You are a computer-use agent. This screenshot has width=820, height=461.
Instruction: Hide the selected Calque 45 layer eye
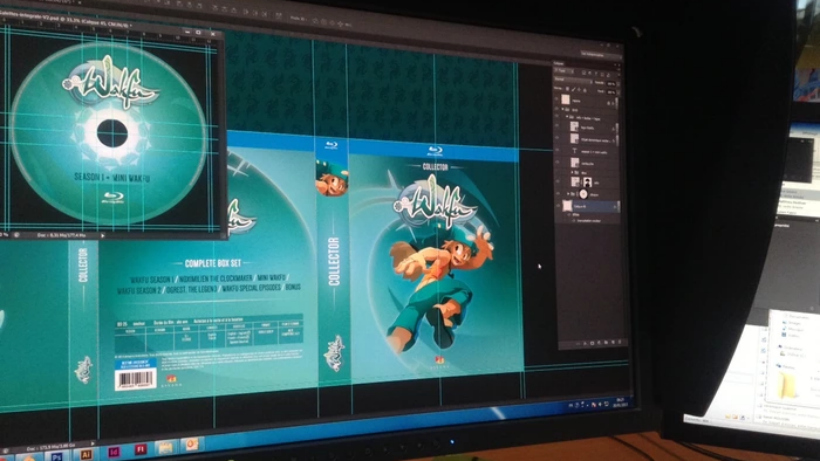(x=557, y=206)
